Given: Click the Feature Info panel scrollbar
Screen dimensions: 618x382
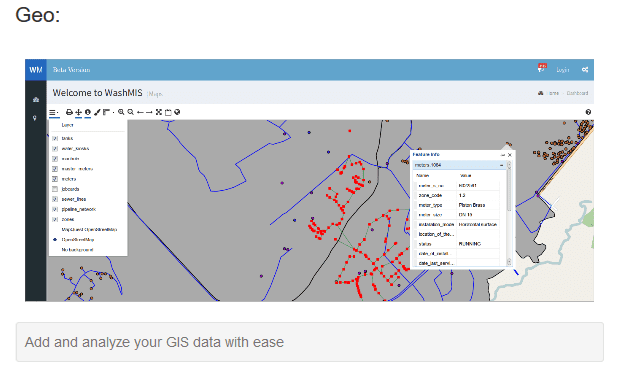Looking at the screenshot, I should [x=509, y=213].
